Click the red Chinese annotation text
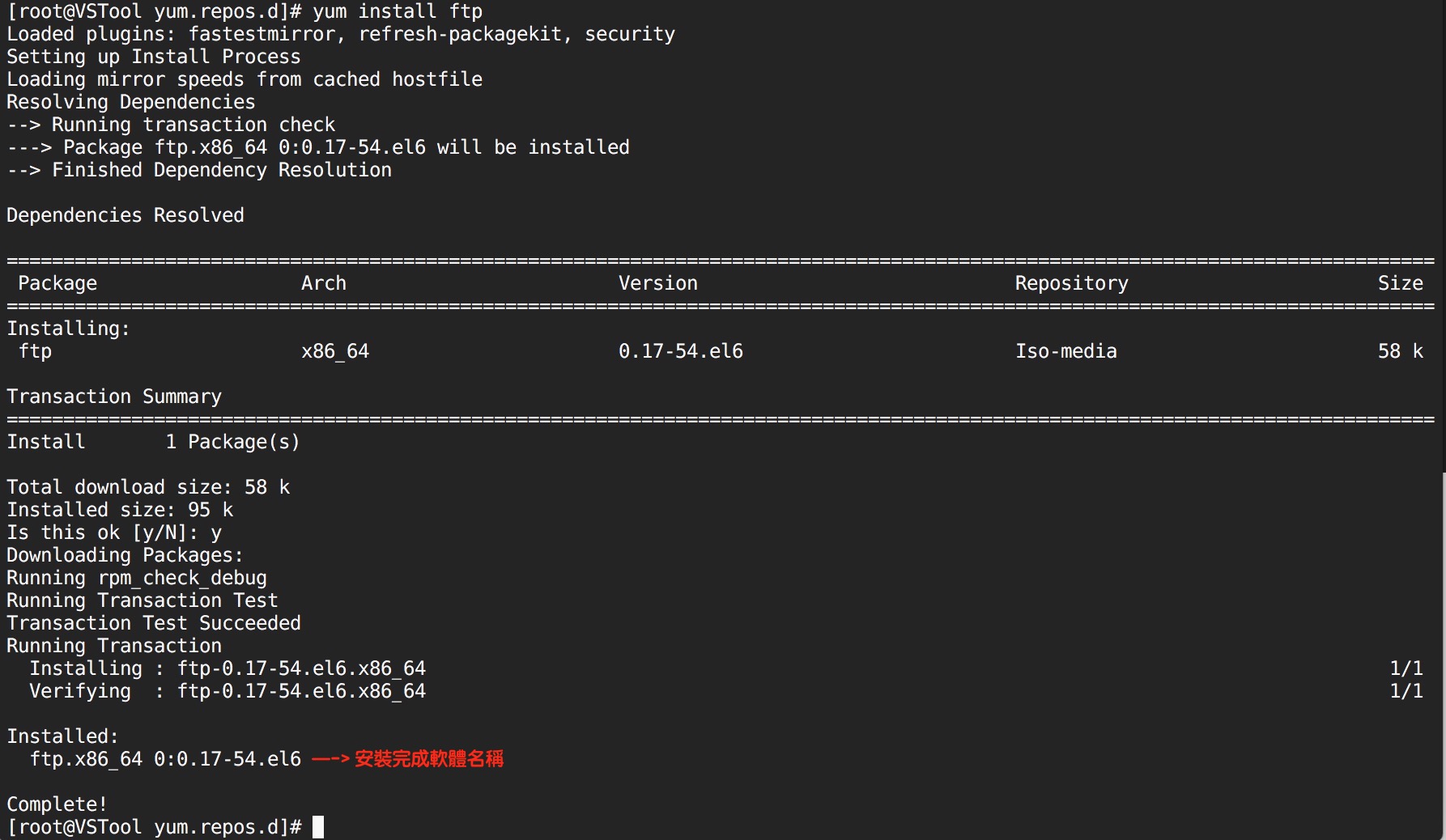Image resolution: width=1446 pixels, height=840 pixels. click(x=429, y=759)
